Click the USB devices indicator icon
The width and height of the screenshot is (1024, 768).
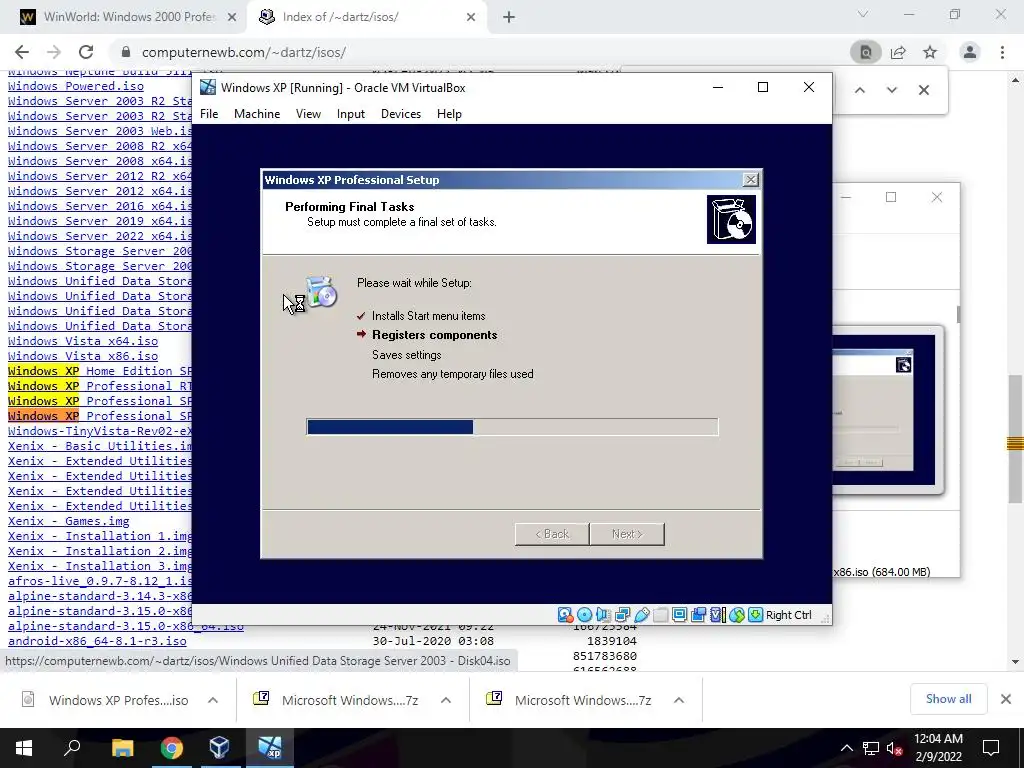coord(641,615)
